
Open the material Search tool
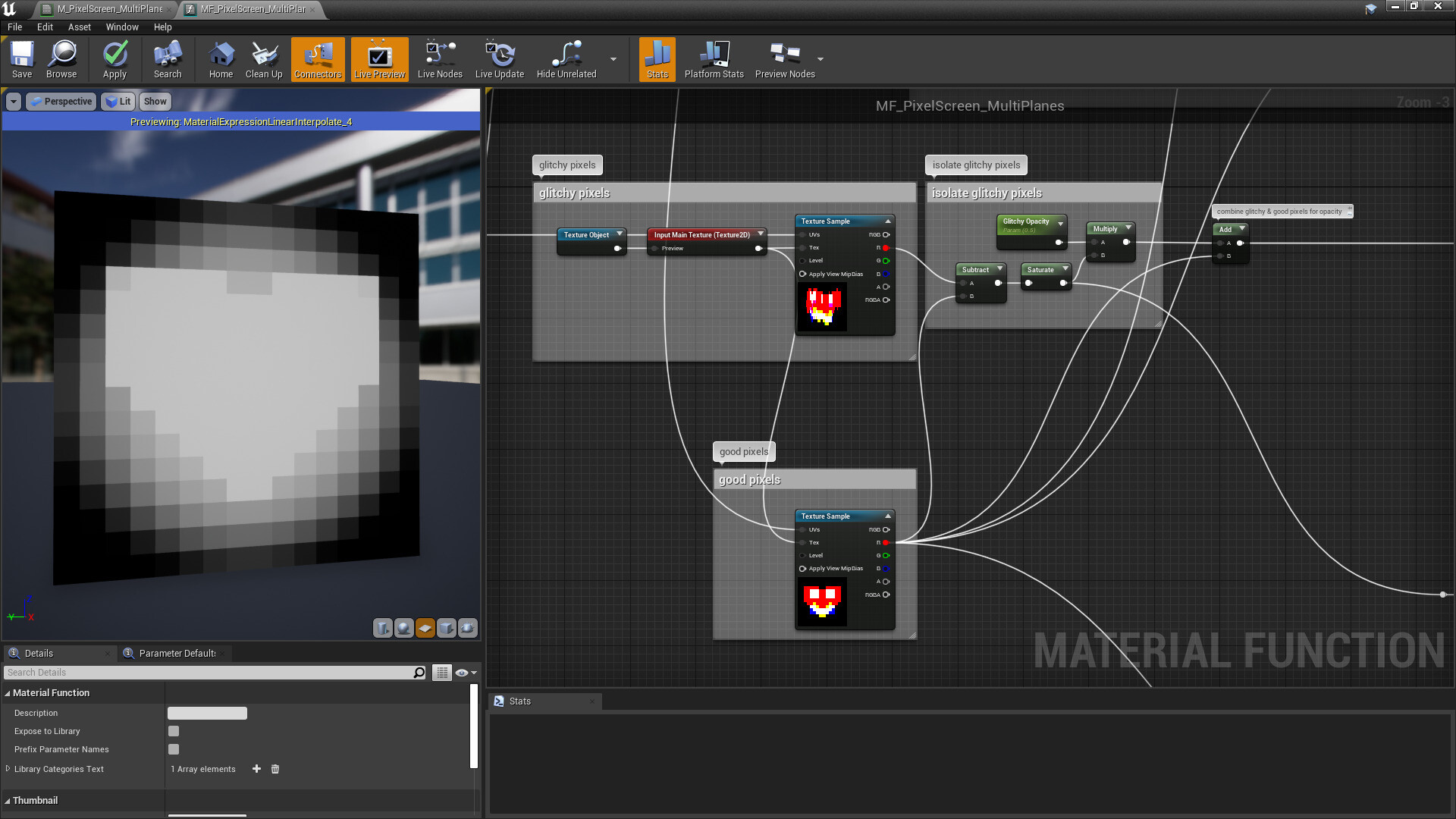click(166, 59)
